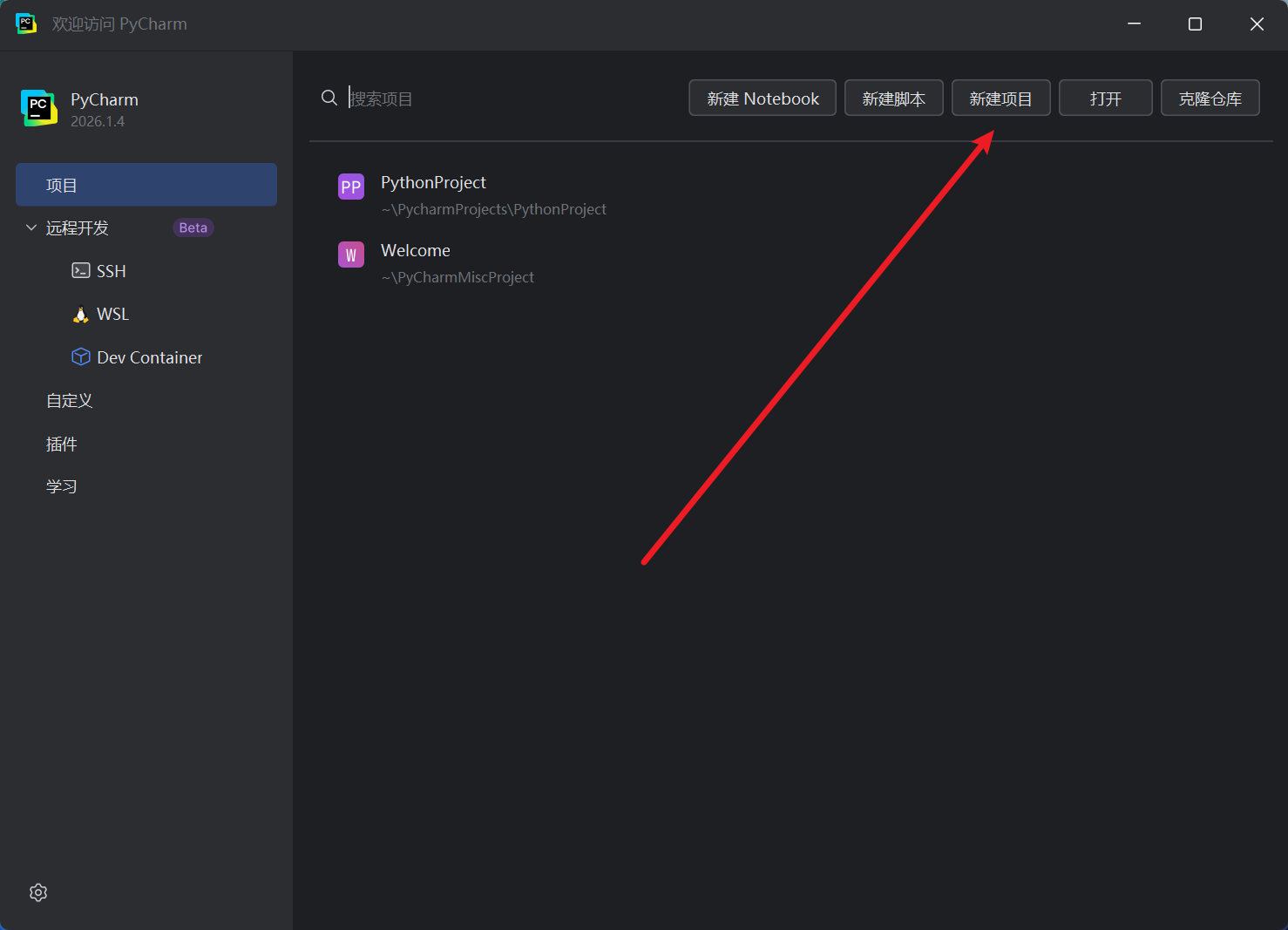Minimize the PyCharm welcome window
This screenshot has width=1288, height=930.
point(1134,24)
